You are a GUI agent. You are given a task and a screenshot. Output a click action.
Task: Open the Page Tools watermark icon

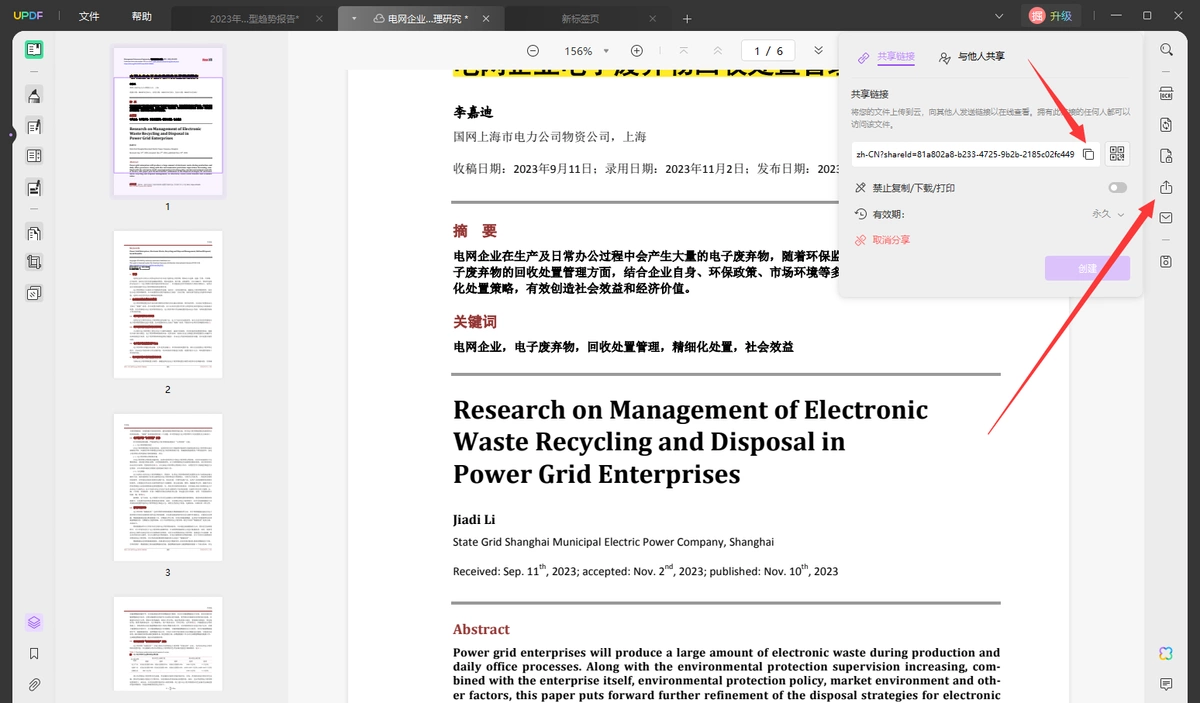click(34, 293)
